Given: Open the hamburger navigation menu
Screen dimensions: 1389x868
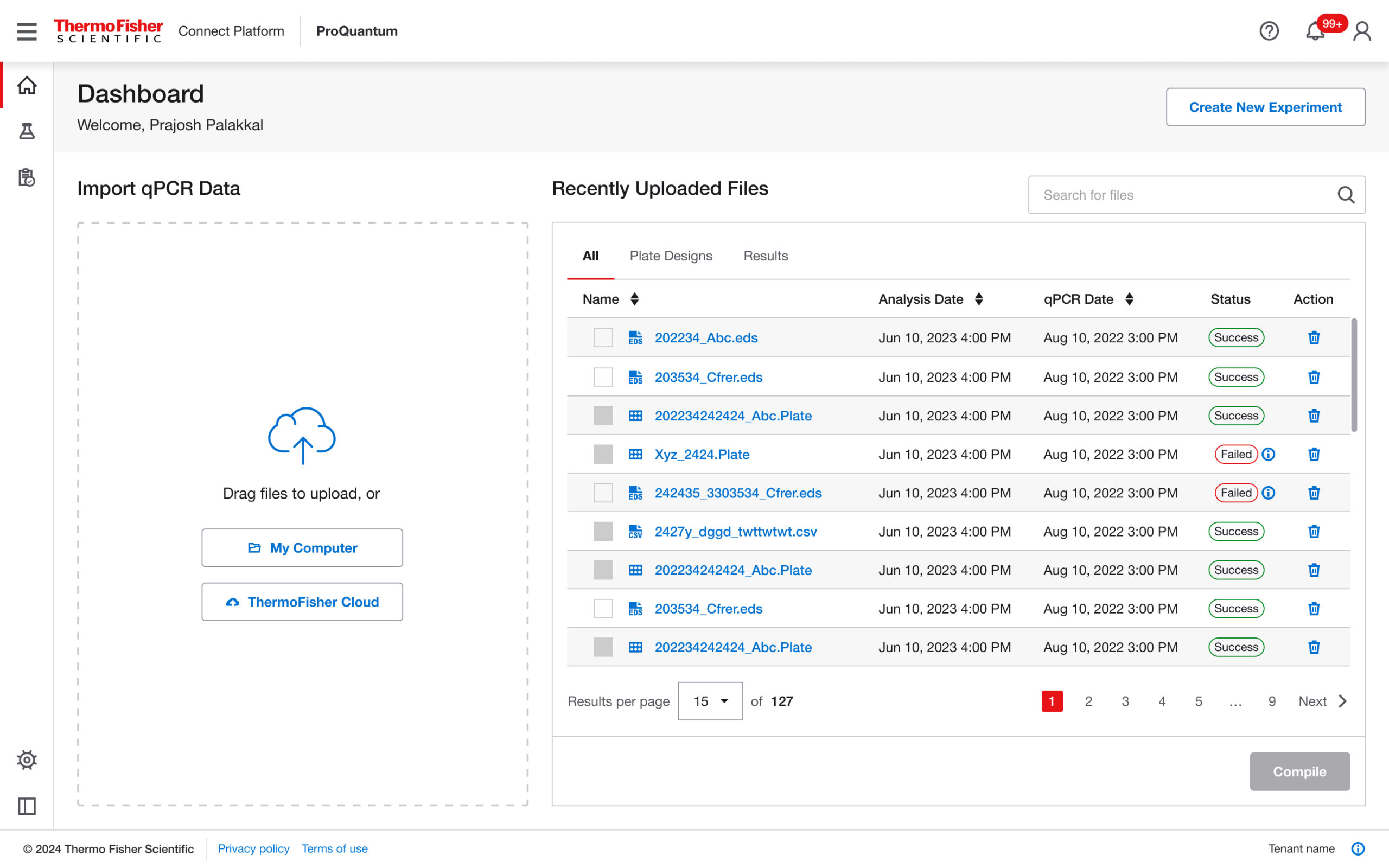Looking at the screenshot, I should coord(27,31).
